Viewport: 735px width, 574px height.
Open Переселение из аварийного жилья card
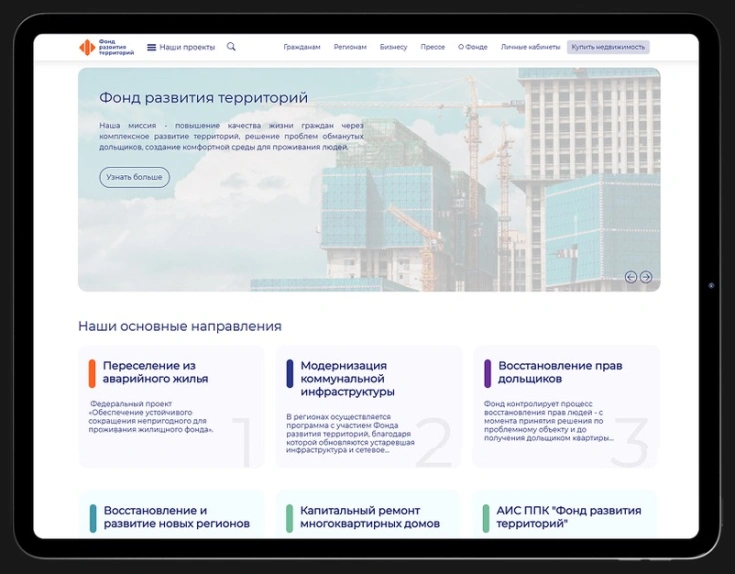[x=172, y=407]
